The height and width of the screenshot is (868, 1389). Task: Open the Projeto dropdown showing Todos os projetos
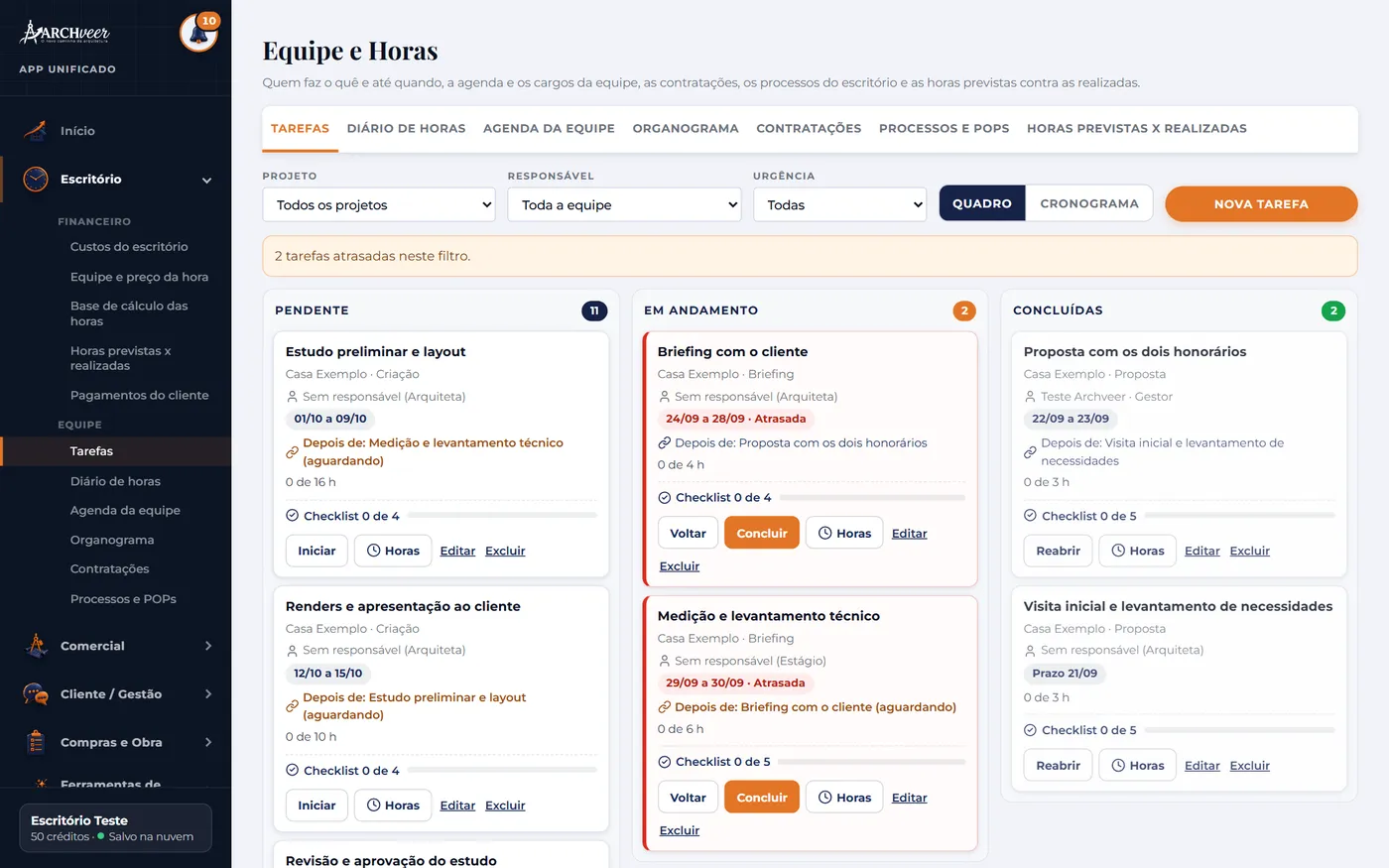(x=379, y=204)
